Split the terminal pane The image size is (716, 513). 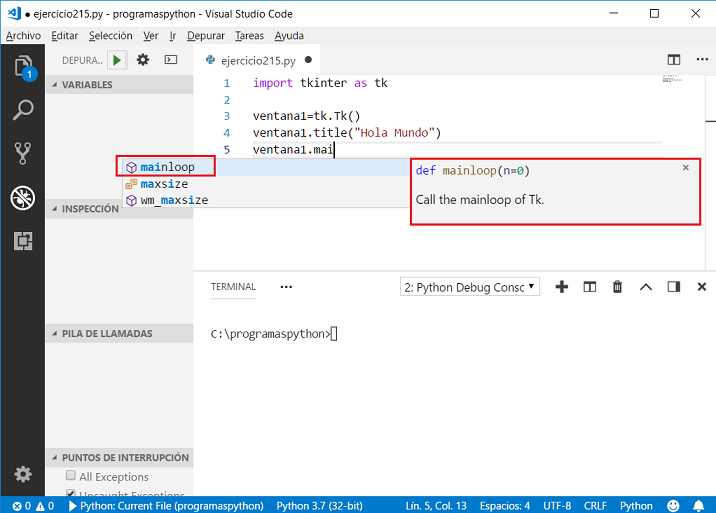click(590, 287)
